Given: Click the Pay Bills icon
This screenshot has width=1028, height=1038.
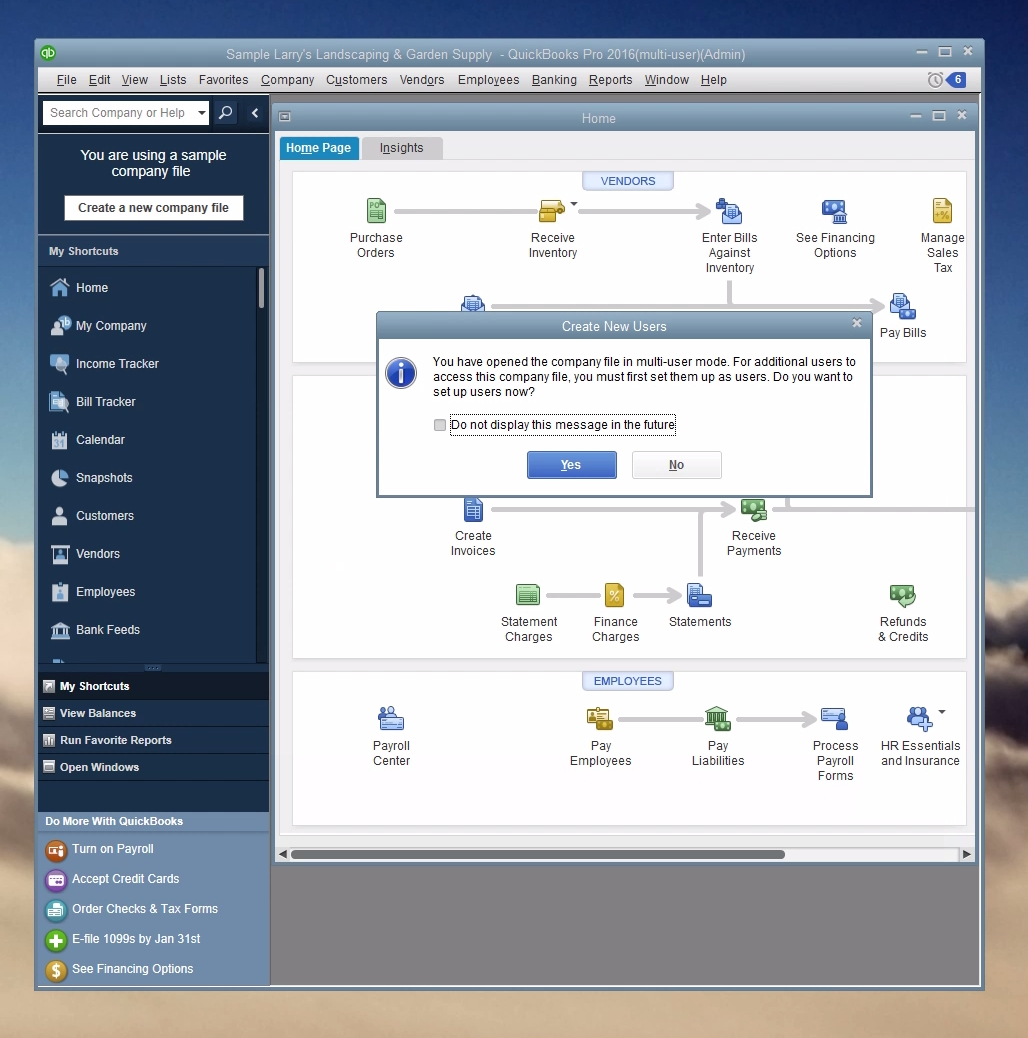Looking at the screenshot, I should (x=902, y=307).
